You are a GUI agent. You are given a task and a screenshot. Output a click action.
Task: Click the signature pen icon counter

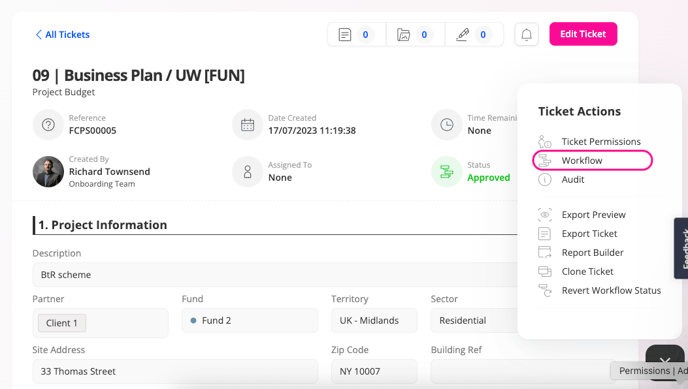[x=474, y=34]
